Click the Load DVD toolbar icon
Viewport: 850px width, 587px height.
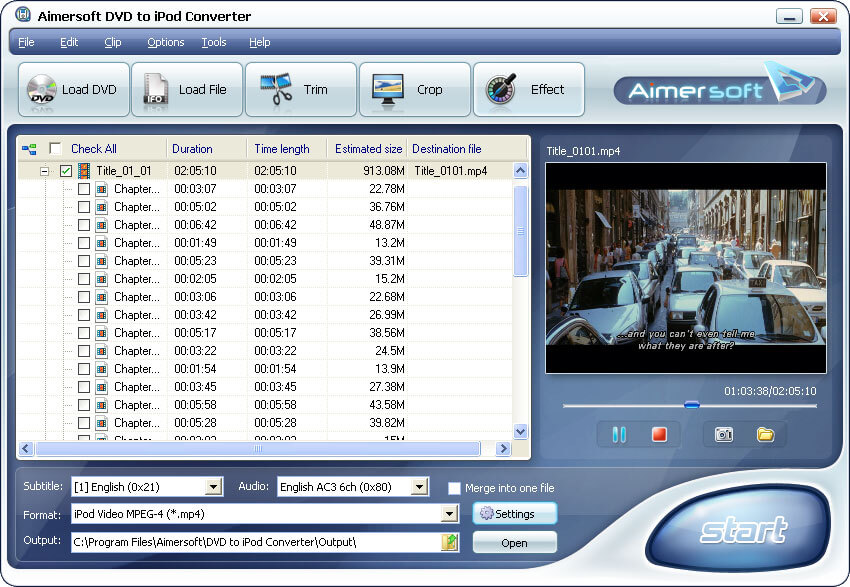[x=42, y=90]
